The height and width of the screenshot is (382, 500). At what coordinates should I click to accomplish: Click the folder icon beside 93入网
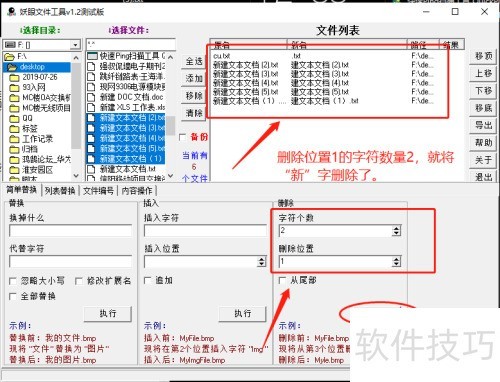pos(14,88)
